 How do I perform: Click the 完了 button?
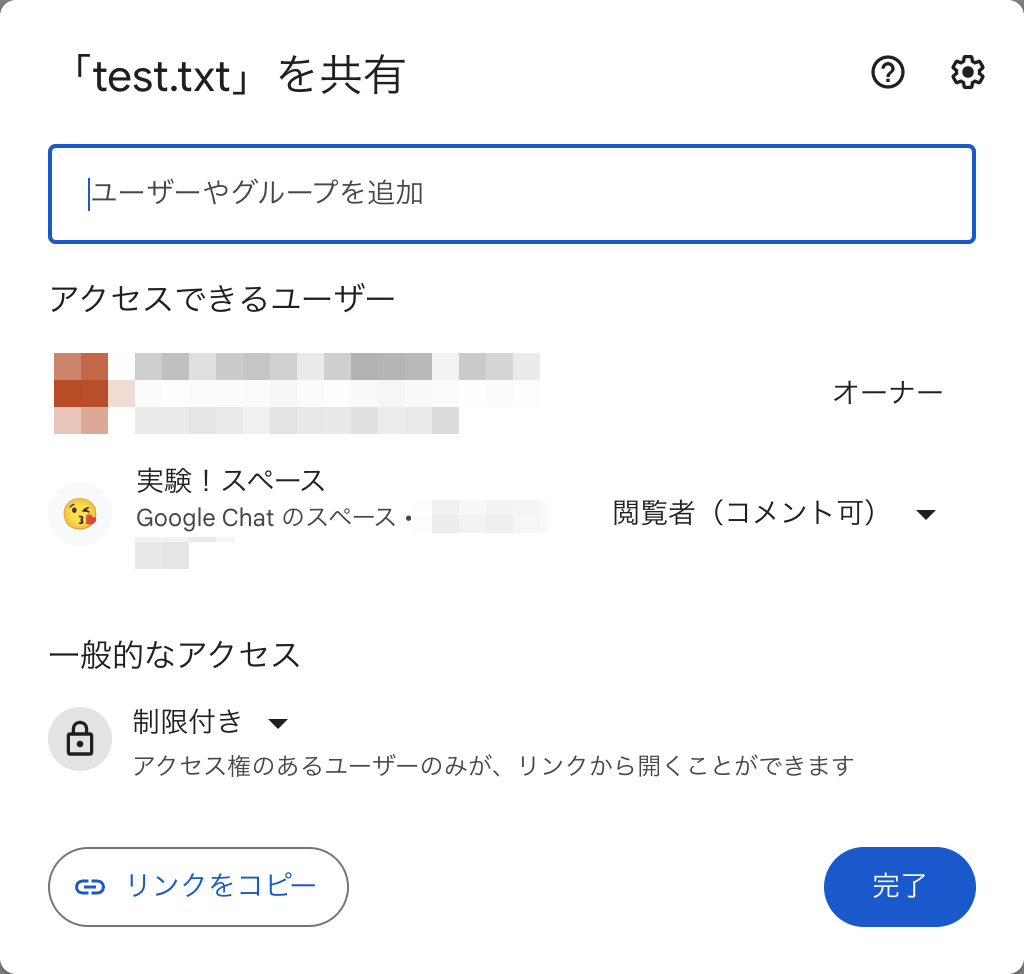pos(899,886)
